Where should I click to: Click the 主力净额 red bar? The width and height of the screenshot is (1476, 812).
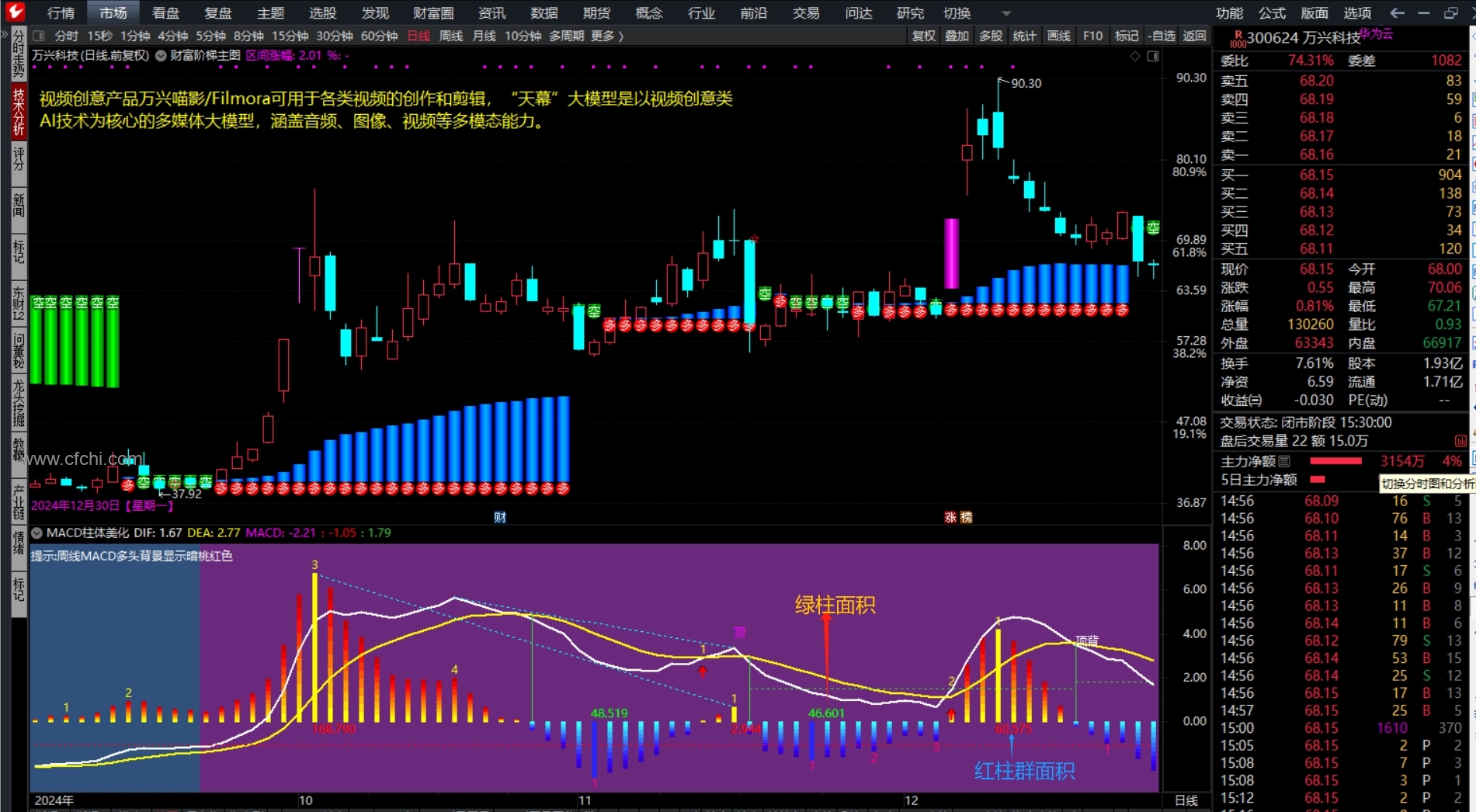click(x=1336, y=461)
